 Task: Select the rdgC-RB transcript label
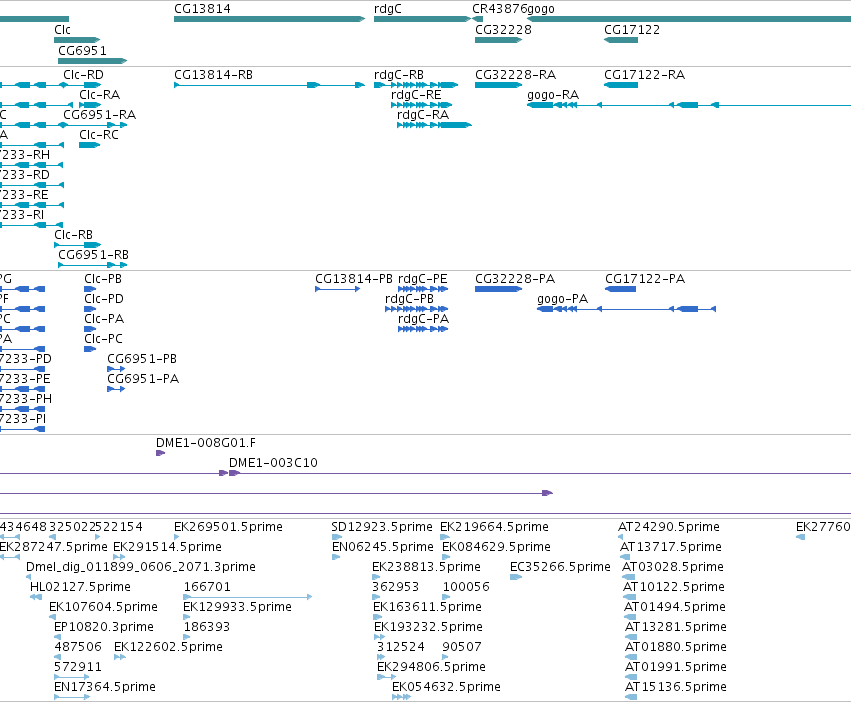[x=399, y=75]
